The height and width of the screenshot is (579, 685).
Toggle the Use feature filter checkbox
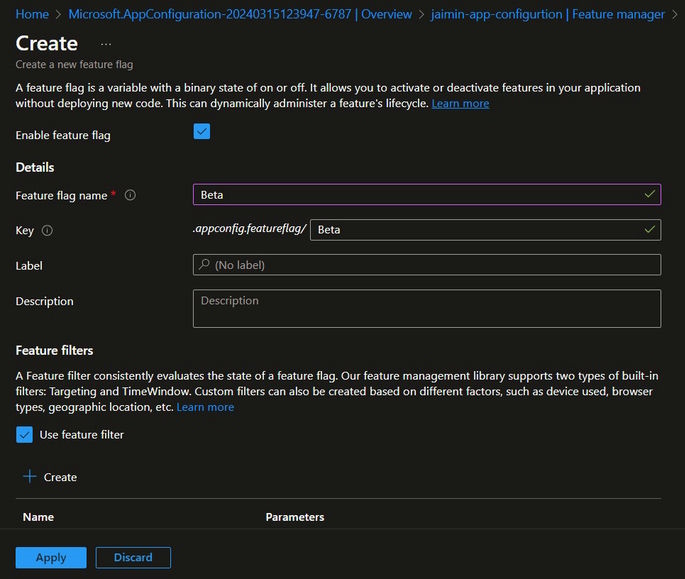click(24, 435)
